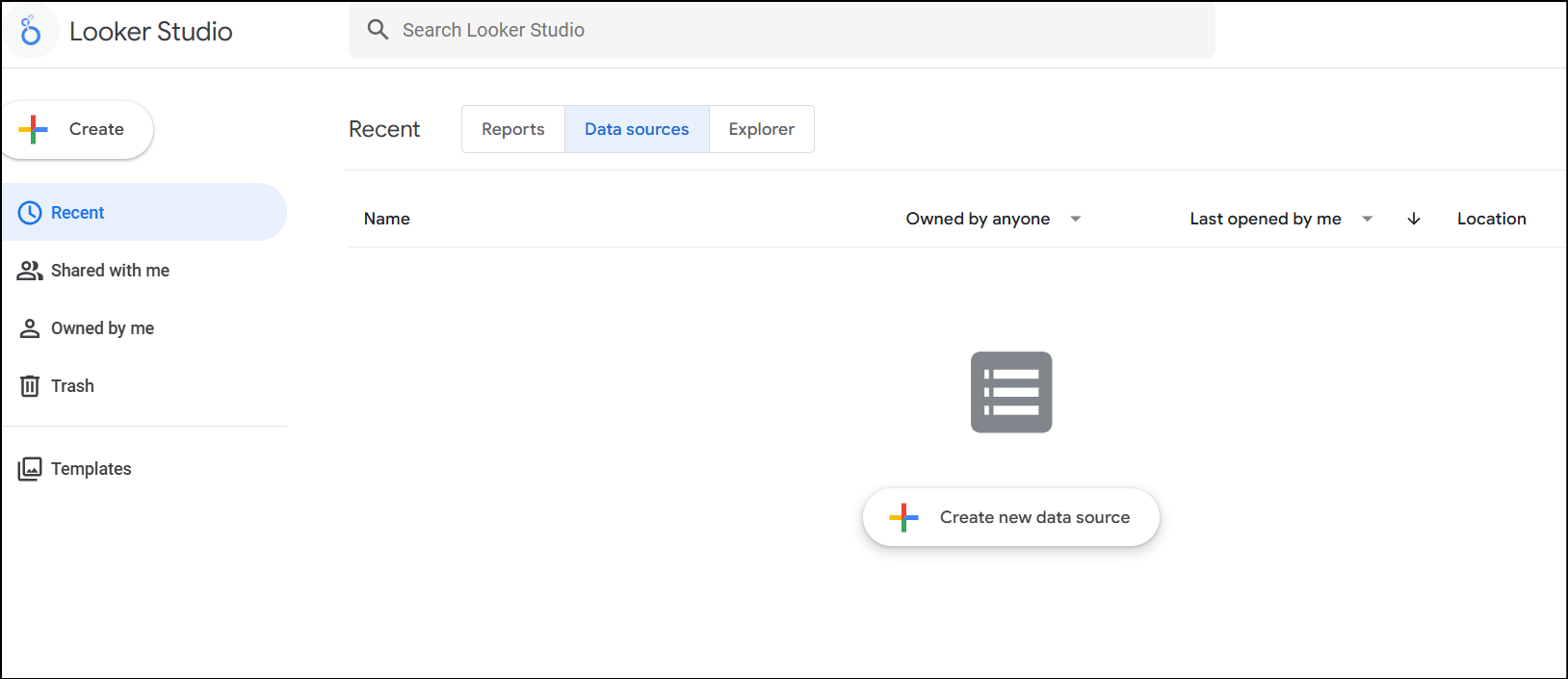Click the gray list placeholder icon

click(x=1011, y=392)
